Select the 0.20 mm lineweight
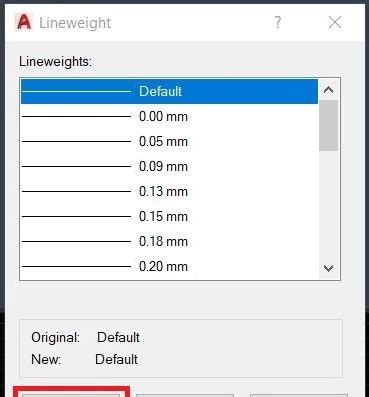Screen dimensions: 369x397 coord(169,266)
